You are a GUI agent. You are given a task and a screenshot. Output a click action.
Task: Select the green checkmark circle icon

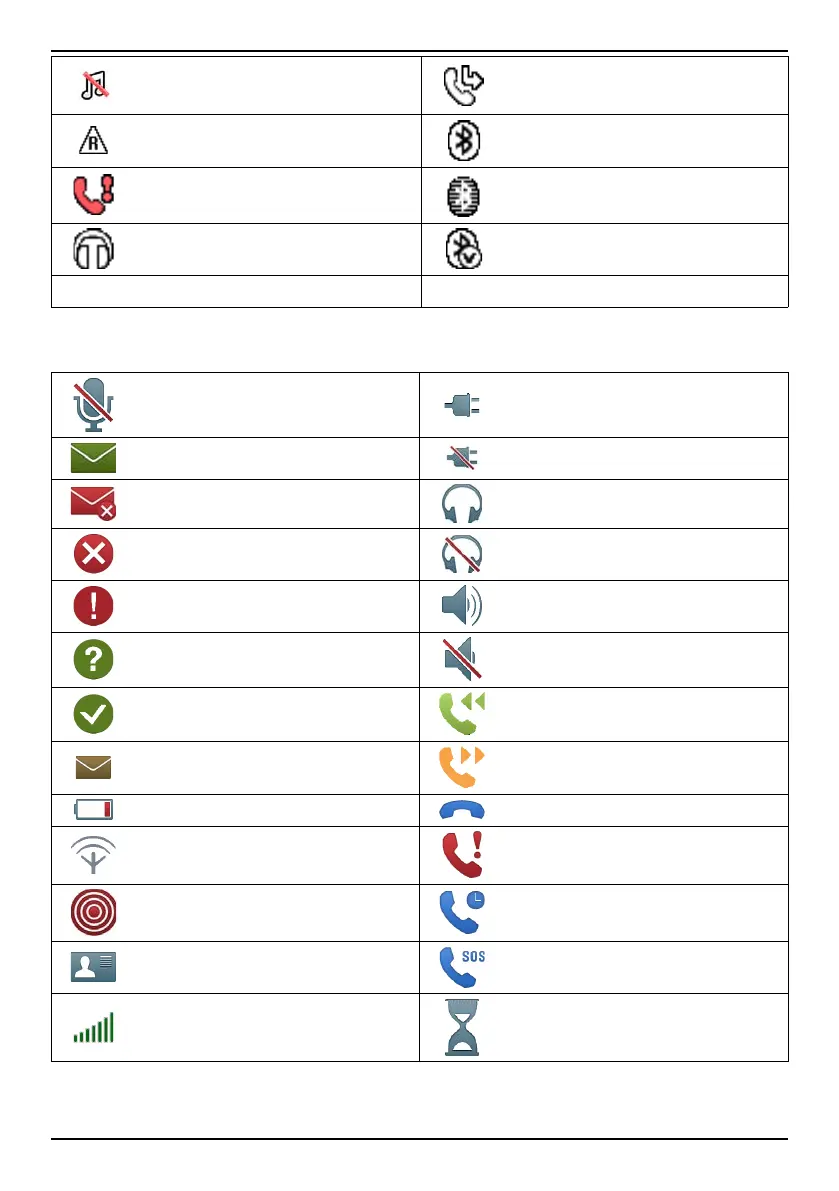tap(93, 713)
